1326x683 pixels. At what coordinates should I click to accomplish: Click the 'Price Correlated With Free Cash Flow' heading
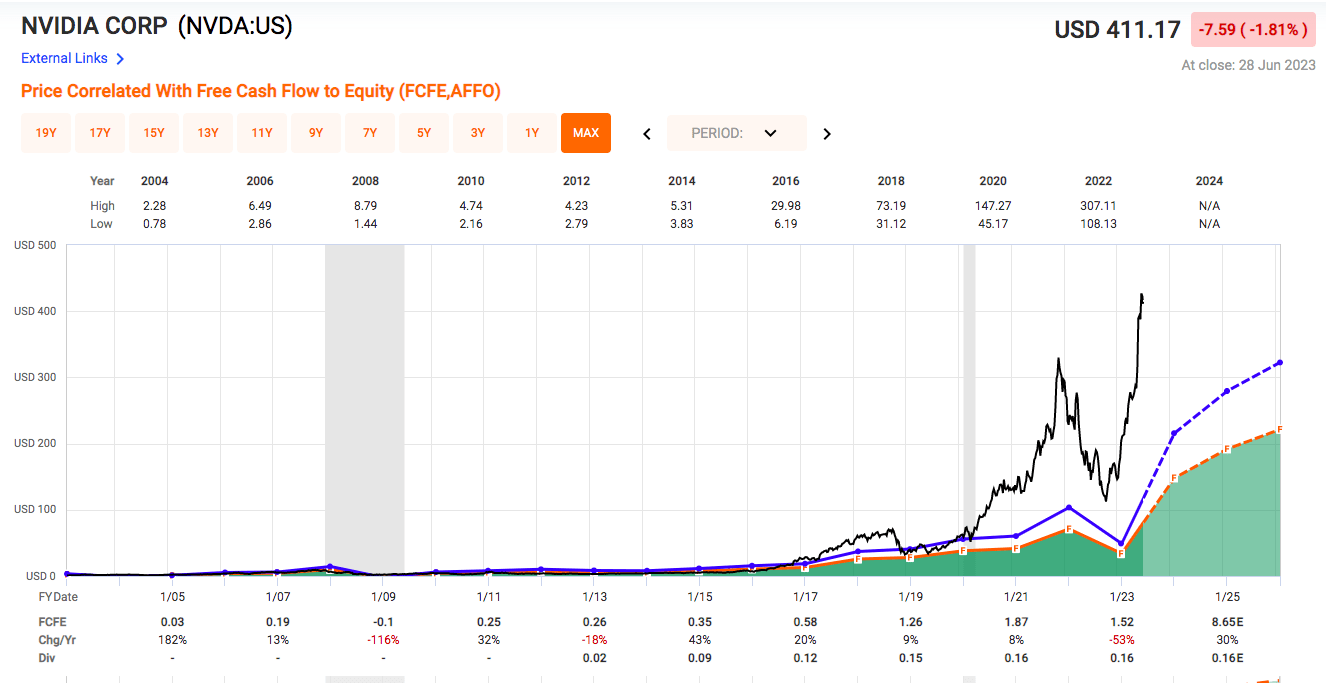click(261, 91)
